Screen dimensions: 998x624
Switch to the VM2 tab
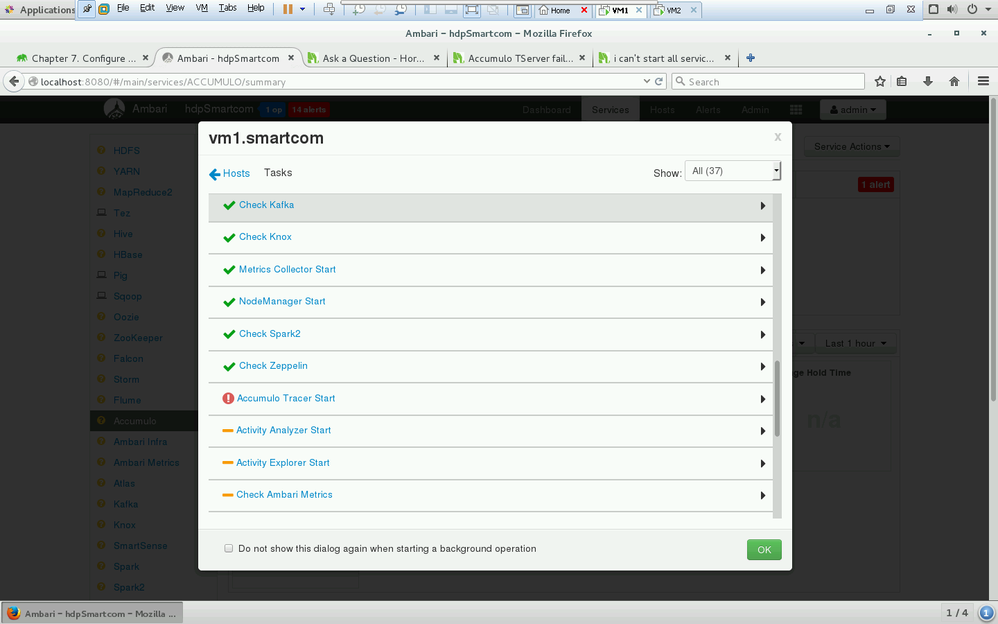tap(673, 10)
